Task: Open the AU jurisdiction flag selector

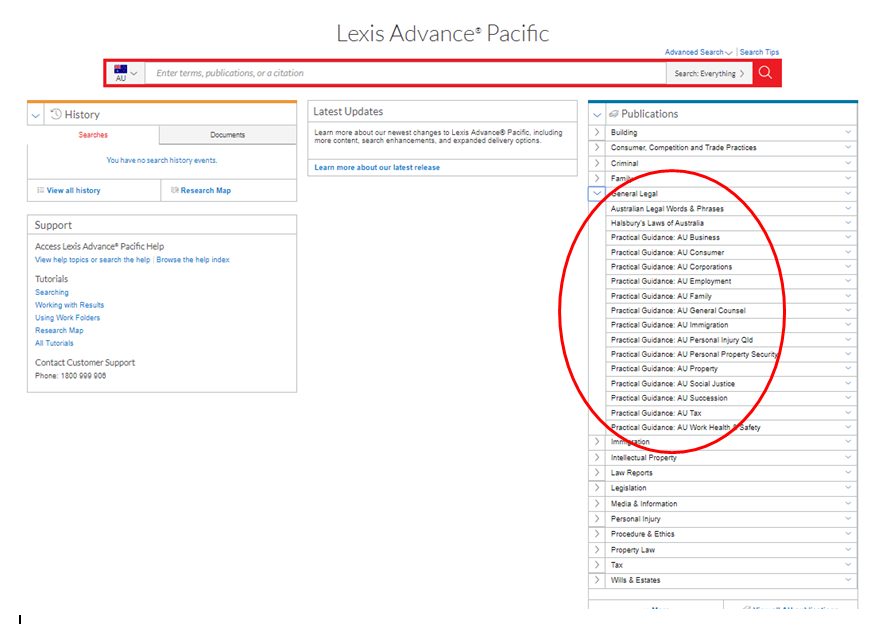Action: (x=126, y=73)
